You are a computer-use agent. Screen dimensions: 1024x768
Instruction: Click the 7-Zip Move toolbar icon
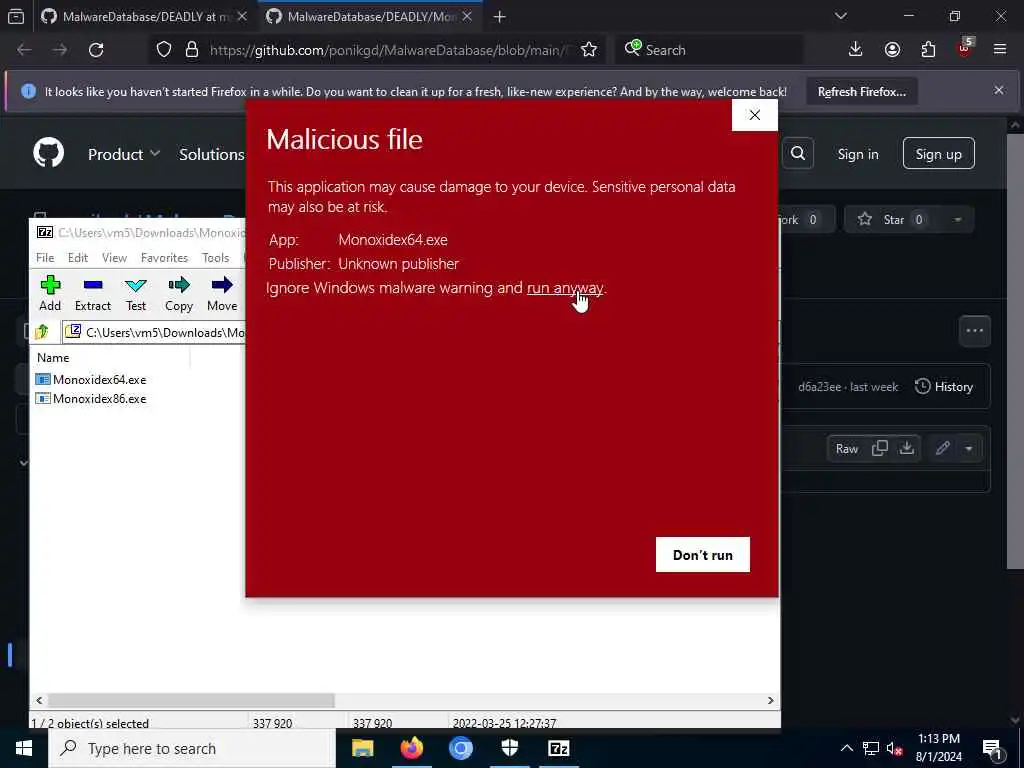[x=222, y=293]
